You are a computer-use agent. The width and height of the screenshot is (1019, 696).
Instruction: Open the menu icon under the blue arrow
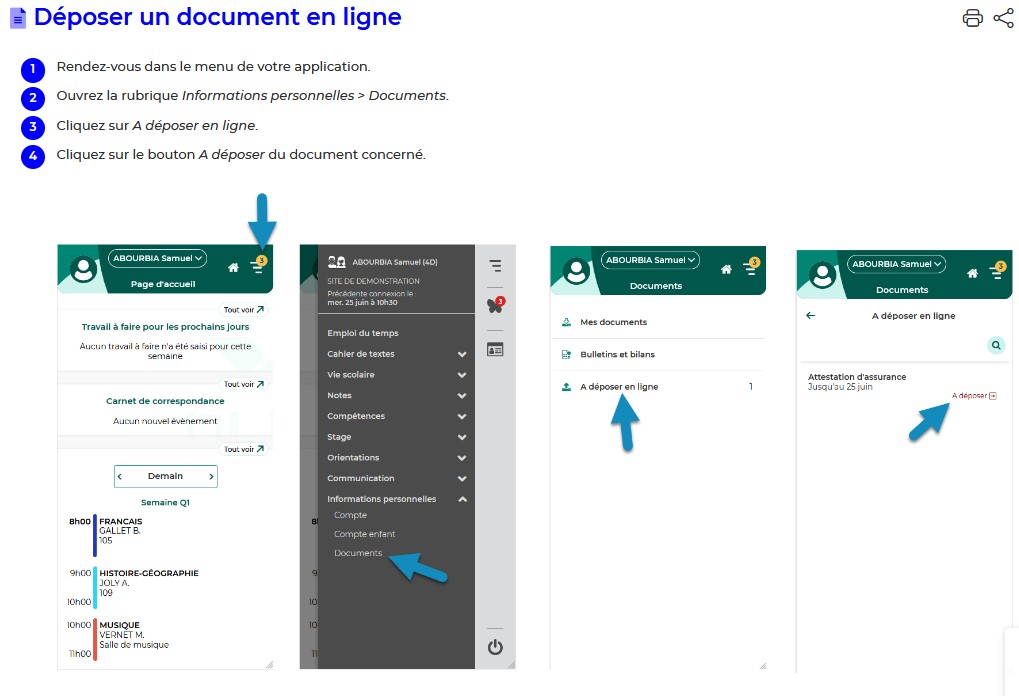pyautogui.click(x=257, y=267)
